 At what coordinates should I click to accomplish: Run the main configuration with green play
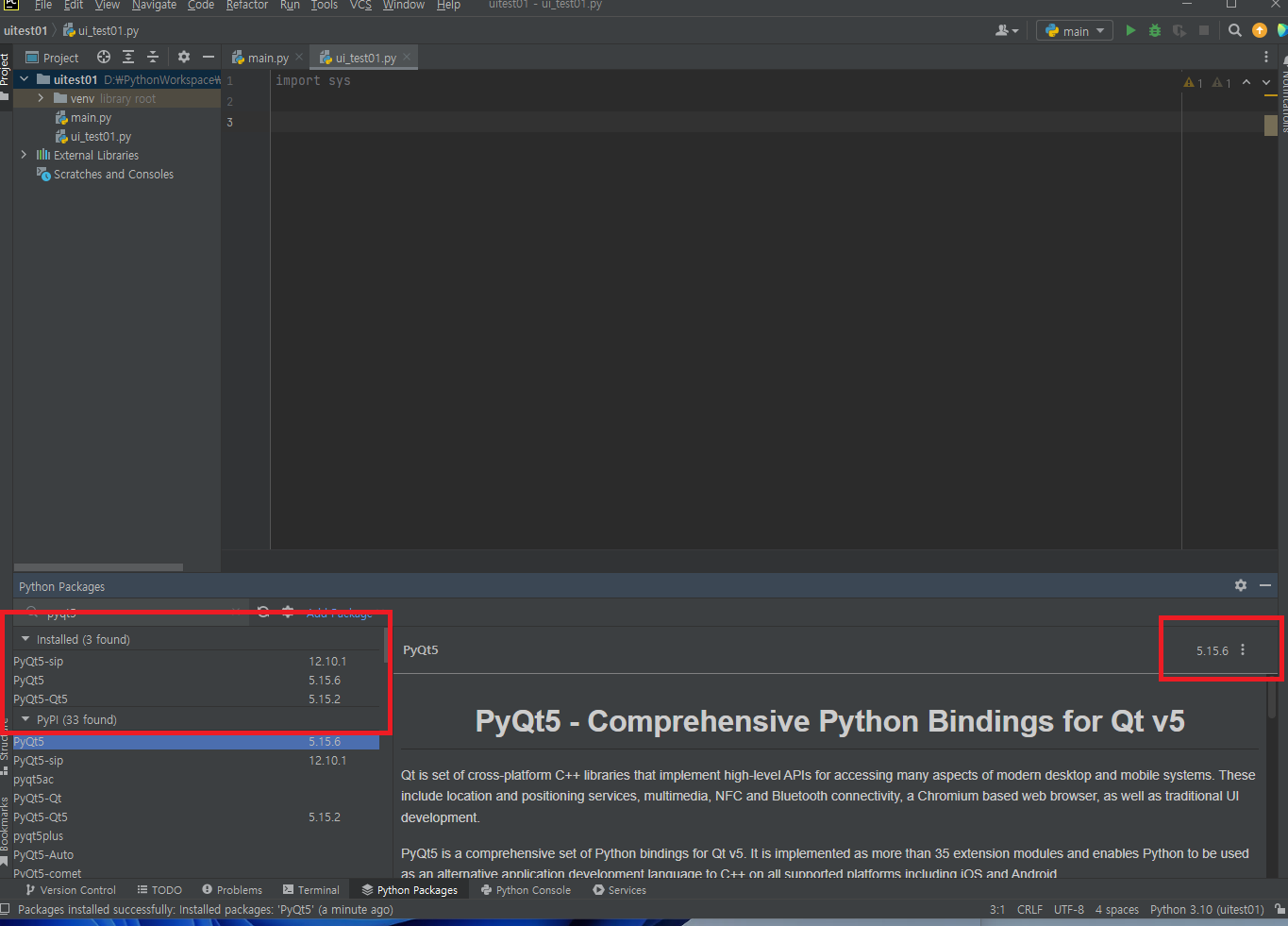click(x=1130, y=30)
